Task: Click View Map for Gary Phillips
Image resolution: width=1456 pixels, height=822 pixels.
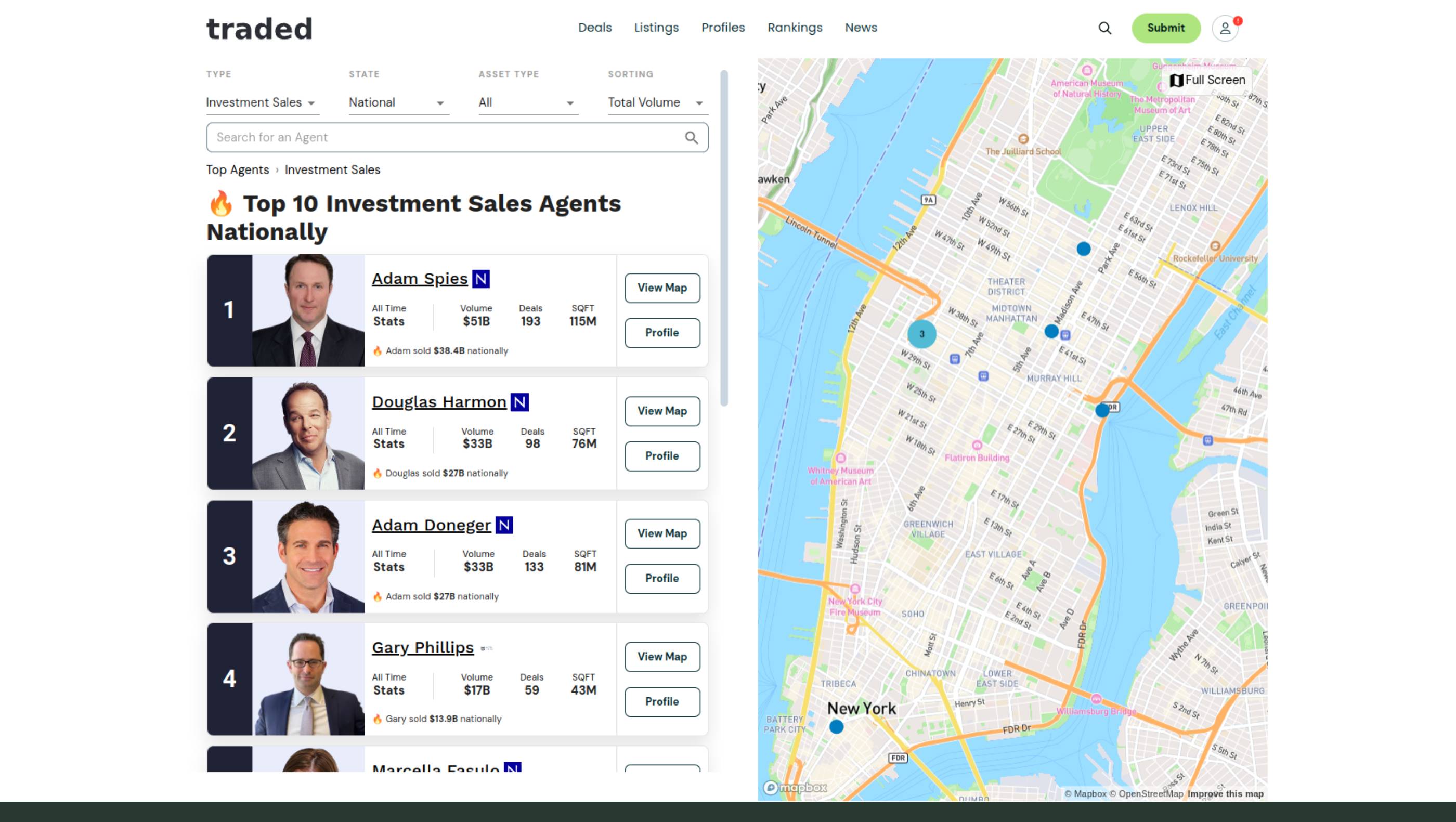Action: (x=662, y=657)
